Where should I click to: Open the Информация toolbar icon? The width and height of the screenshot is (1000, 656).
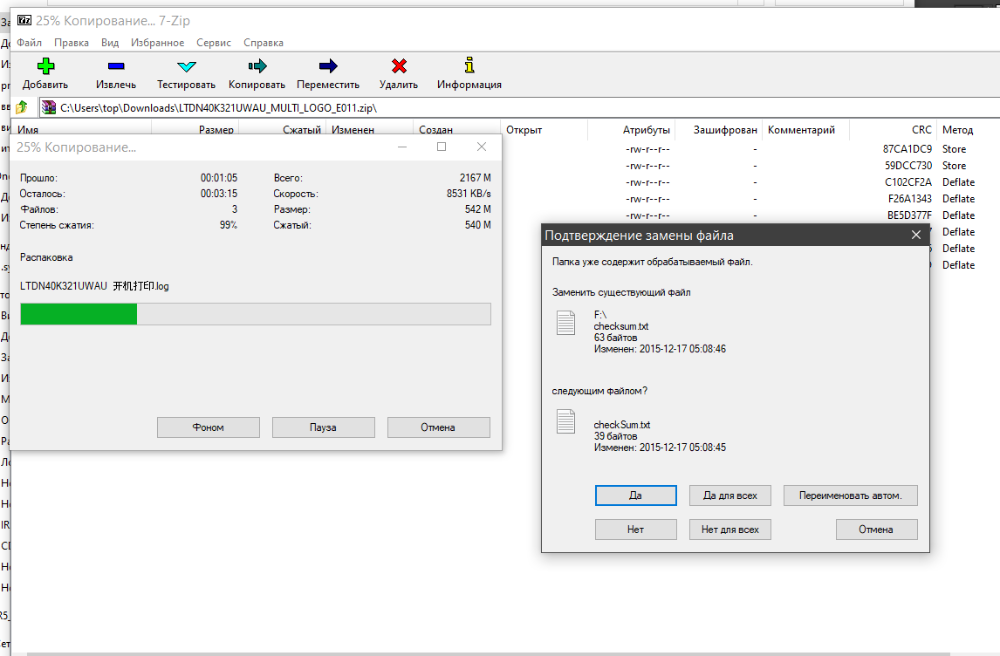point(469,65)
